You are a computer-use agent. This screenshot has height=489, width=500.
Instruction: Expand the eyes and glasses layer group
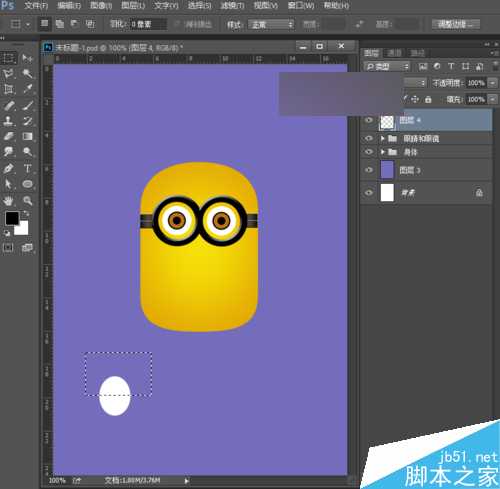tap(383, 138)
